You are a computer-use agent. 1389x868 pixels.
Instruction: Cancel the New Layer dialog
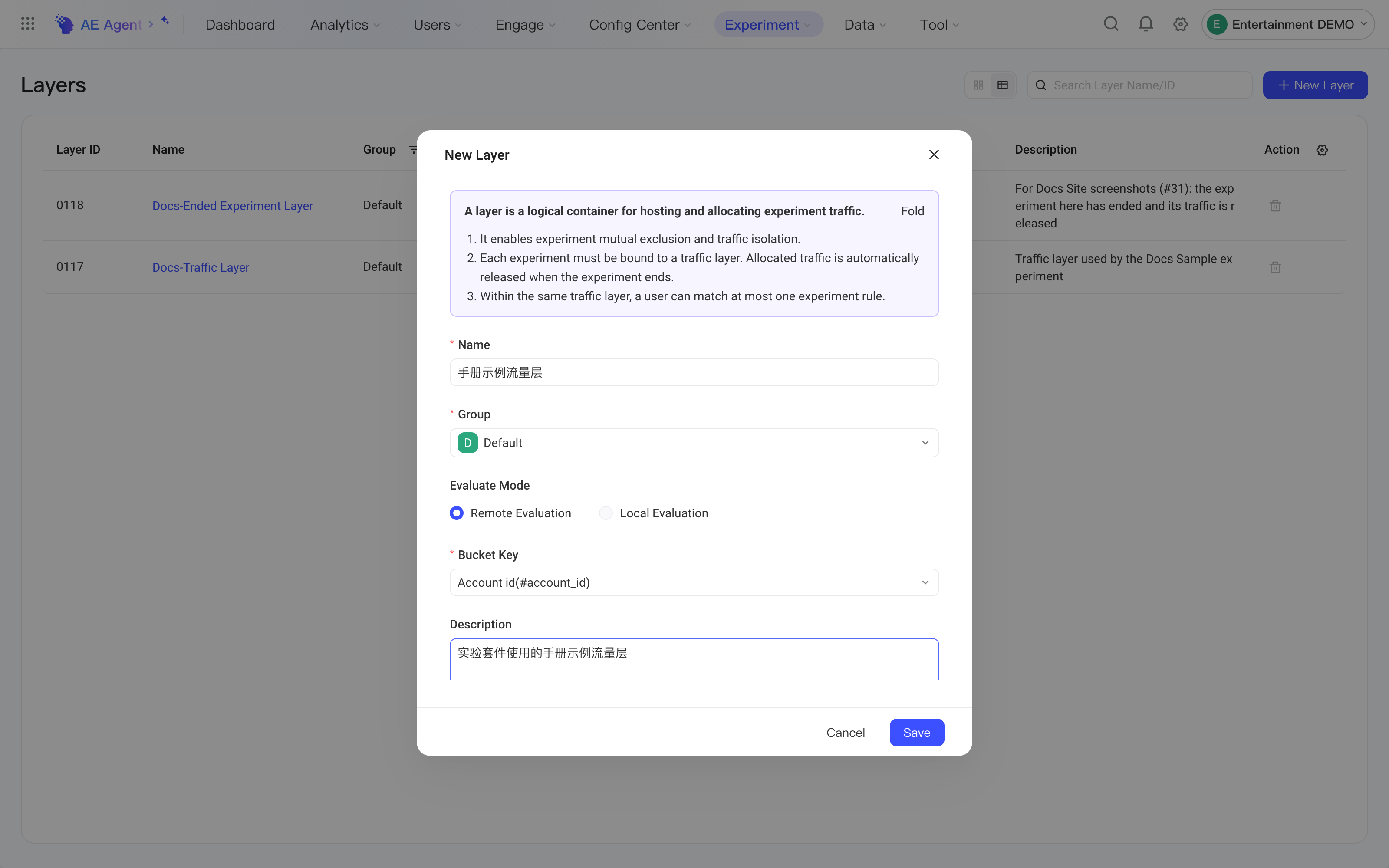click(846, 733)
